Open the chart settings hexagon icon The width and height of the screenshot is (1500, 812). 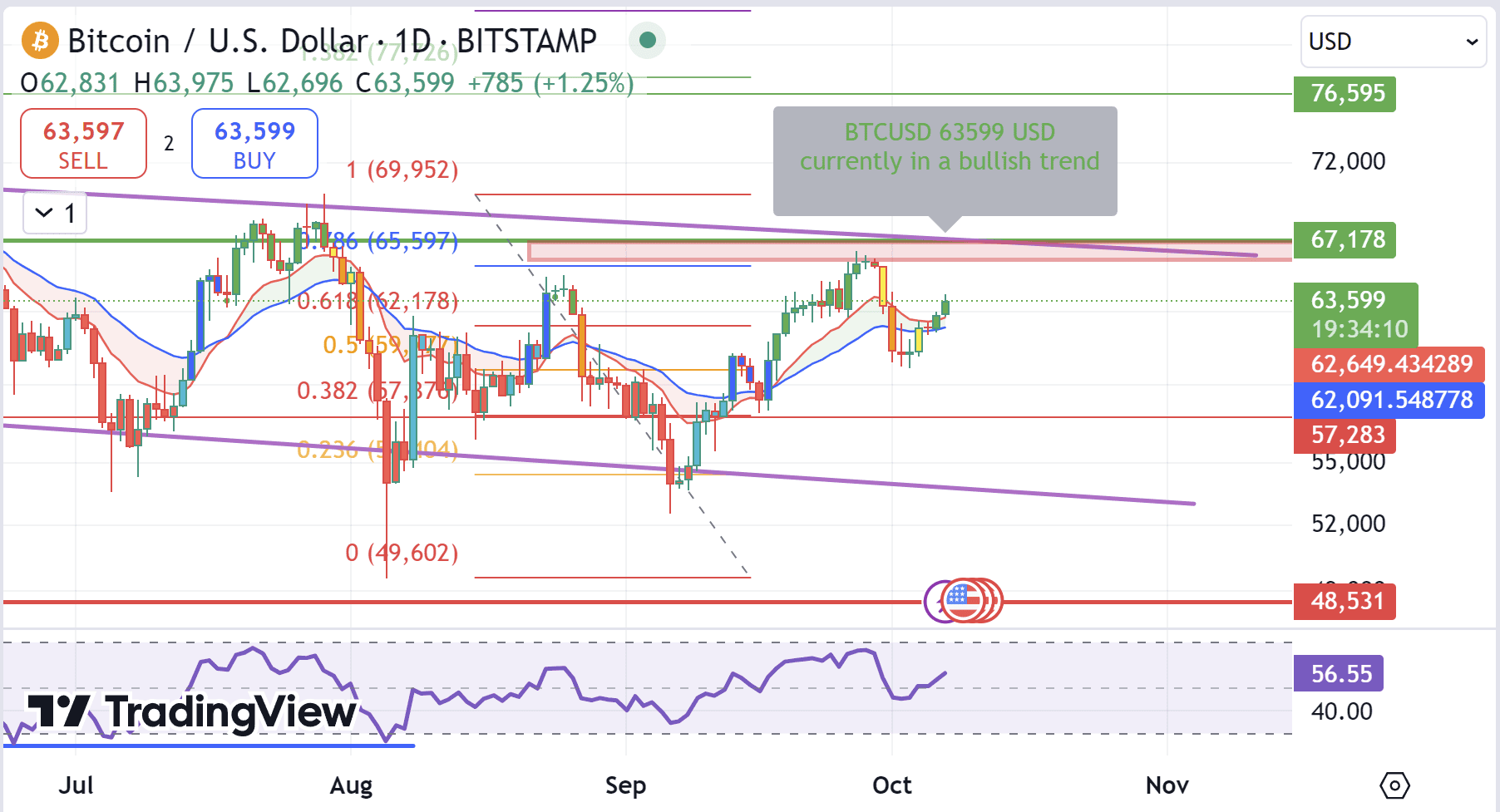tap(1394, 785)
